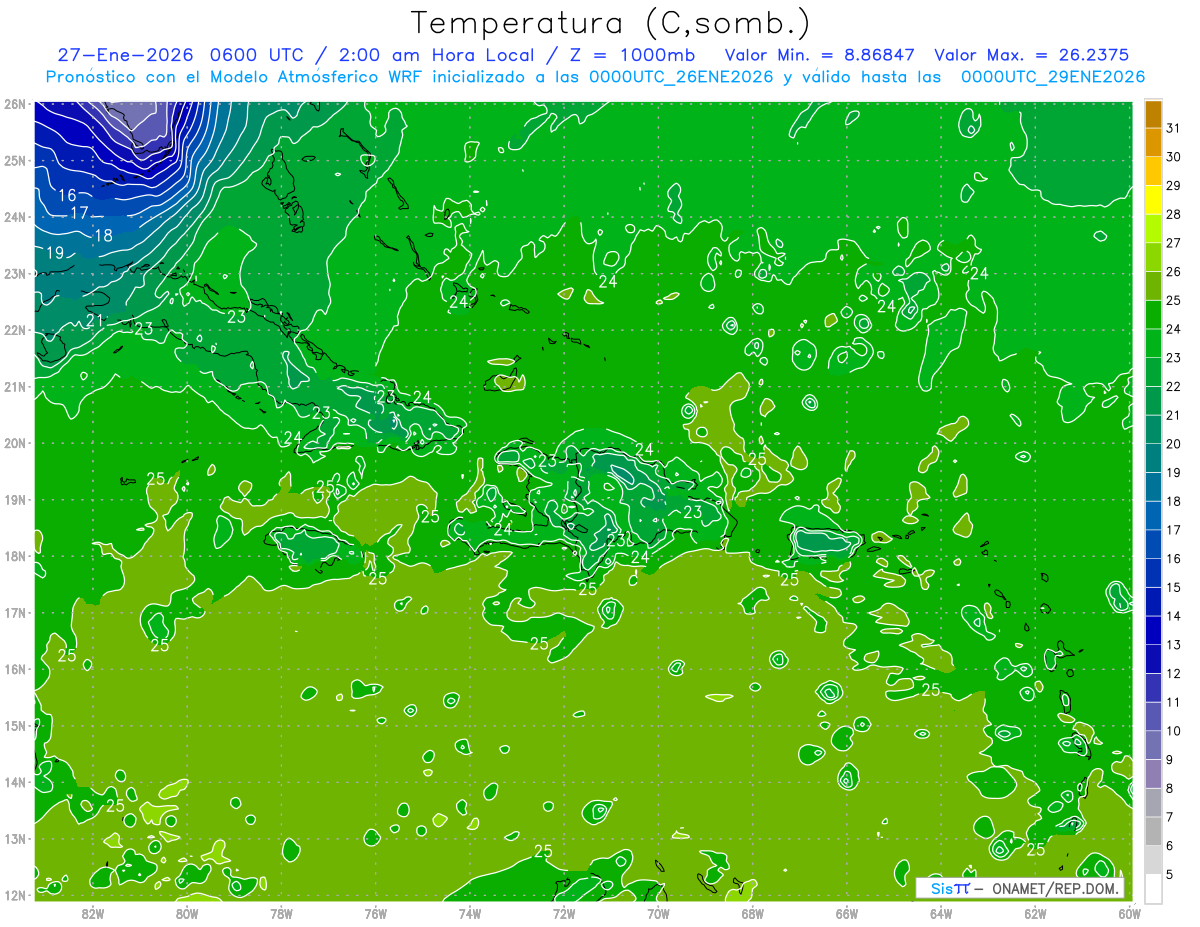Screen dimensions: 1200x927
Task: Click the colorbar label 12
Action: pos(1173,674)
